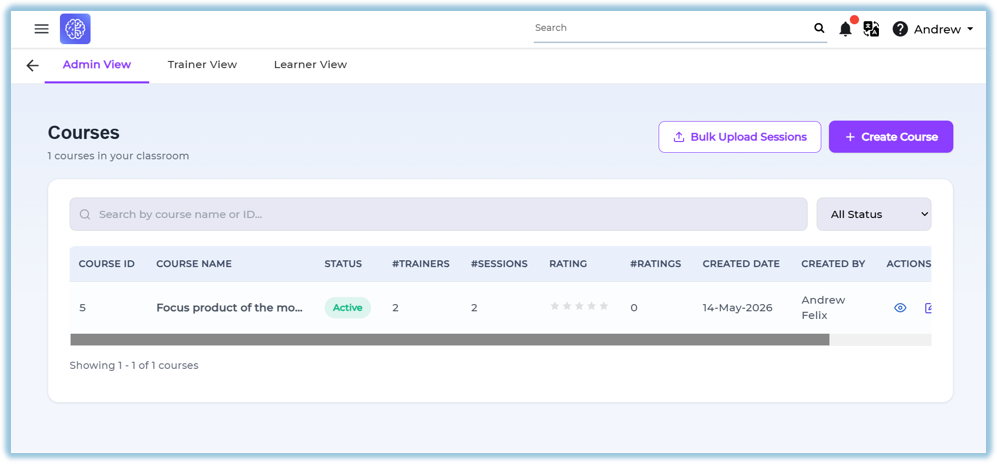Click 'Showing 1 - 1 of 1 courses' text
This screenshot has height=464, width=997.
(134, 365)
